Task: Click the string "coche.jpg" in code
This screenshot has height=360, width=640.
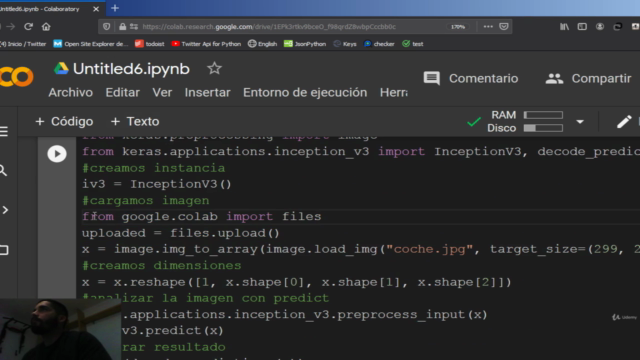Action: [429, 249]
